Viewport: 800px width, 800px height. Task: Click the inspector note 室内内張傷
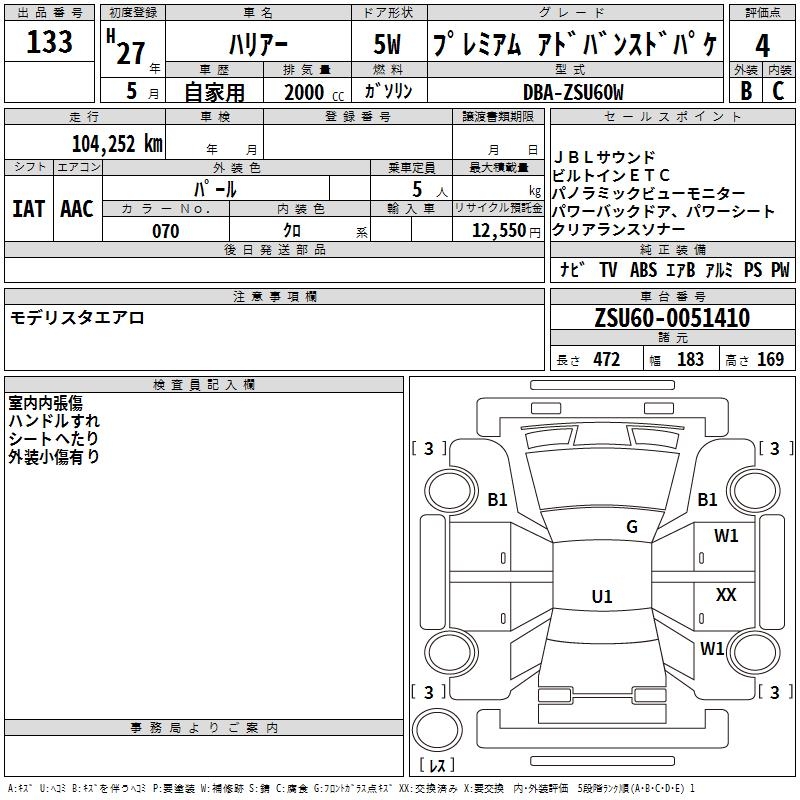45,403
